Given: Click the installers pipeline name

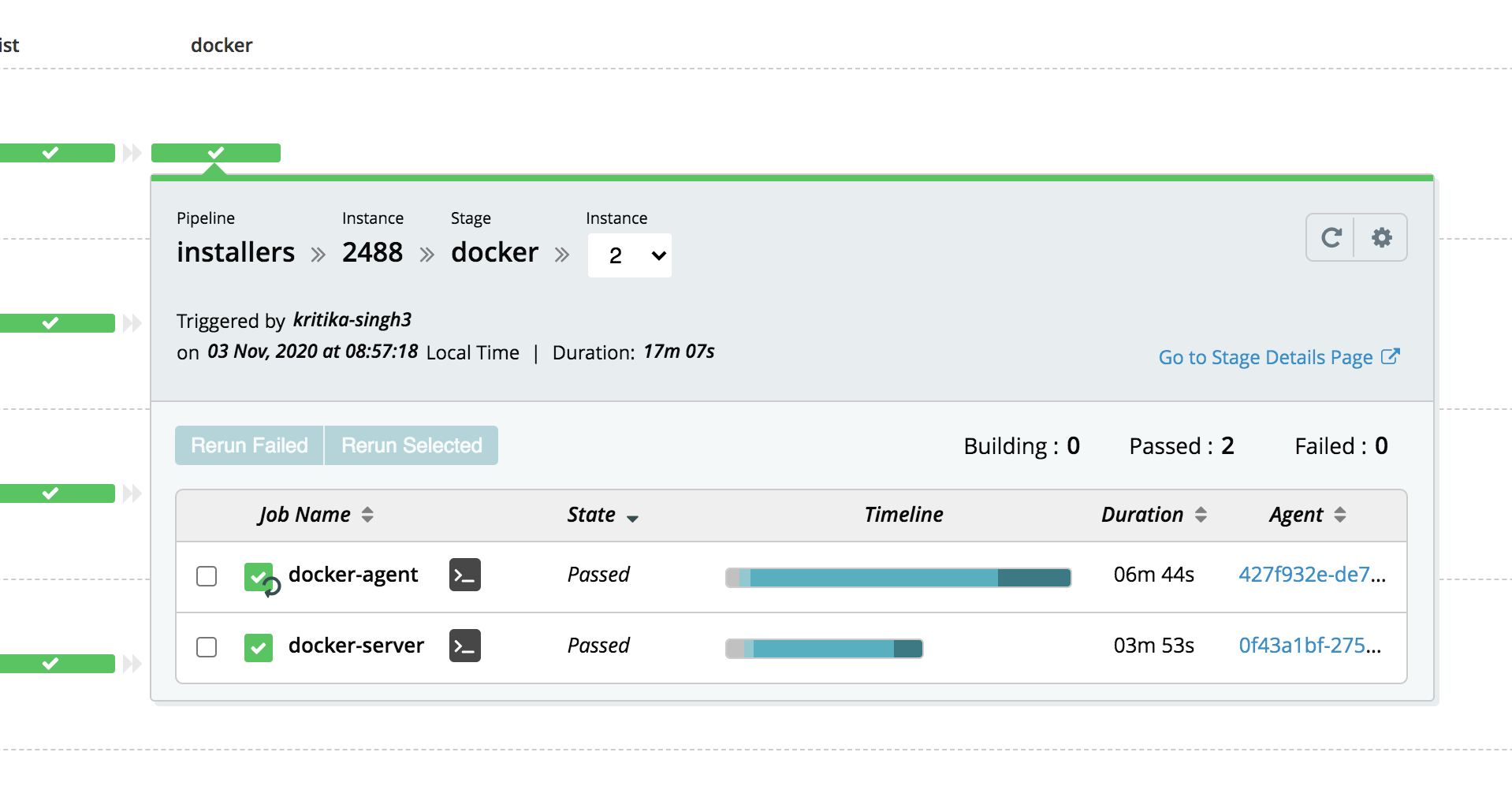Looking at the screenshot, I should pos(236,252).
